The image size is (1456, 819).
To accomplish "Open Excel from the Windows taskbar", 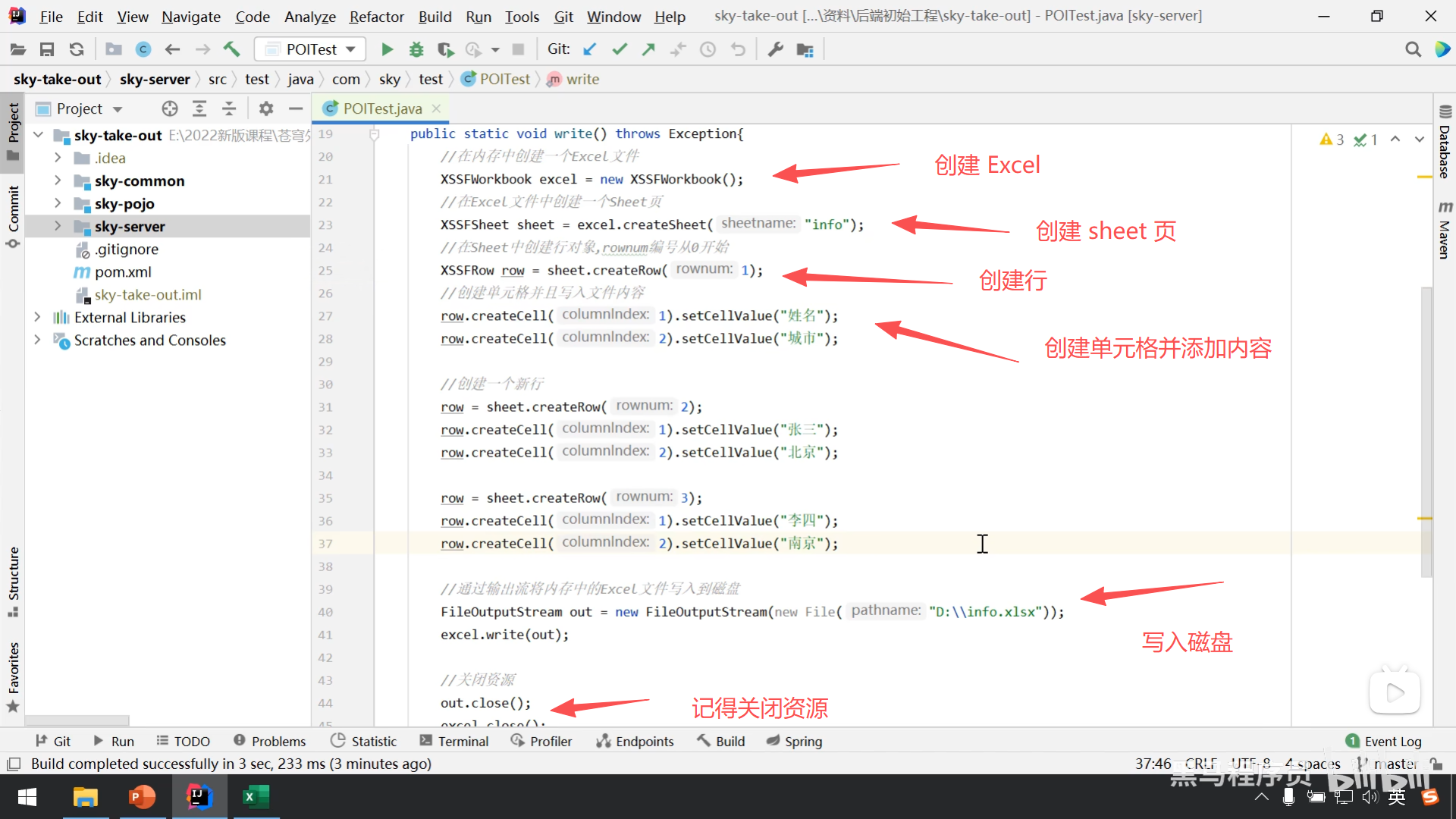I will (256, 796).
